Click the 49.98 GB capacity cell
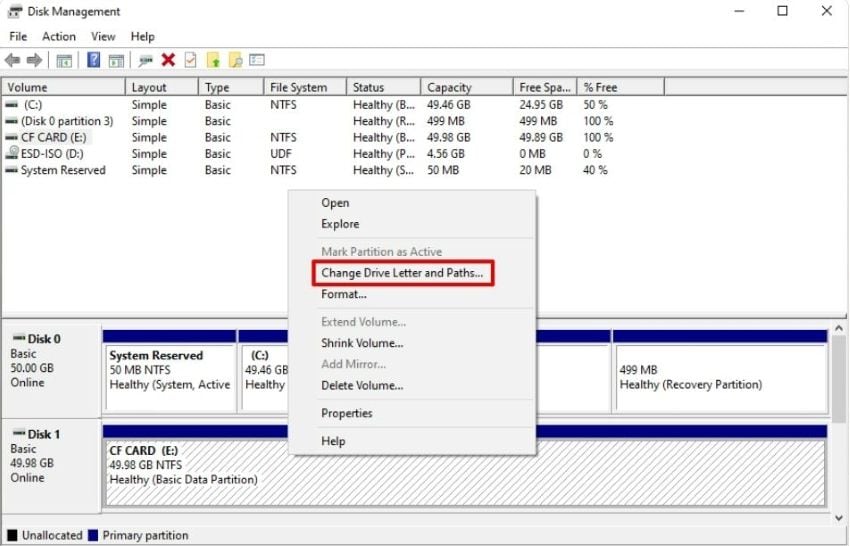850x546 pixels. 449,137
